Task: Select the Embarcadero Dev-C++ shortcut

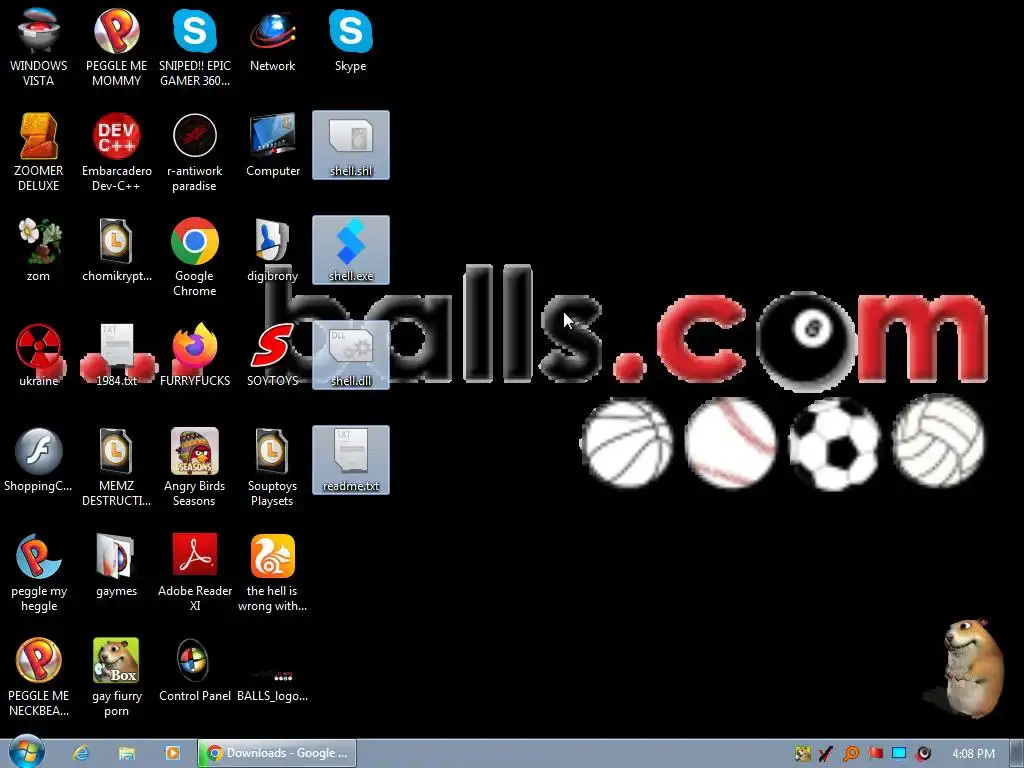Action: (116, 152)
